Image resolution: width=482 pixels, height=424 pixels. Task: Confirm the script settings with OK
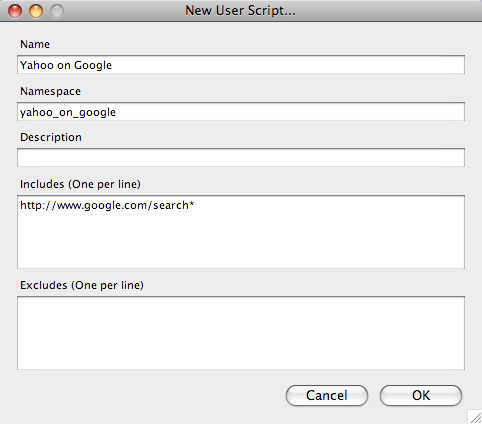421,396
